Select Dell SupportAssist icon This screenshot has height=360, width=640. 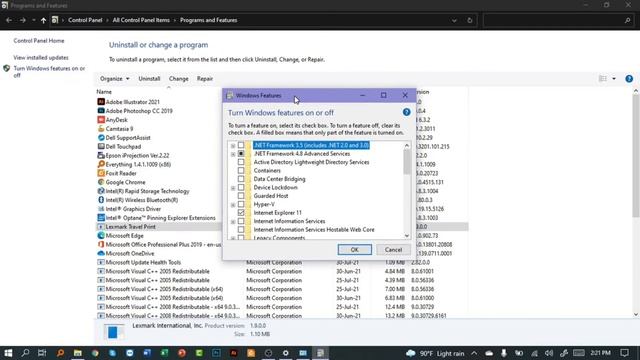[x=101, y=138]
